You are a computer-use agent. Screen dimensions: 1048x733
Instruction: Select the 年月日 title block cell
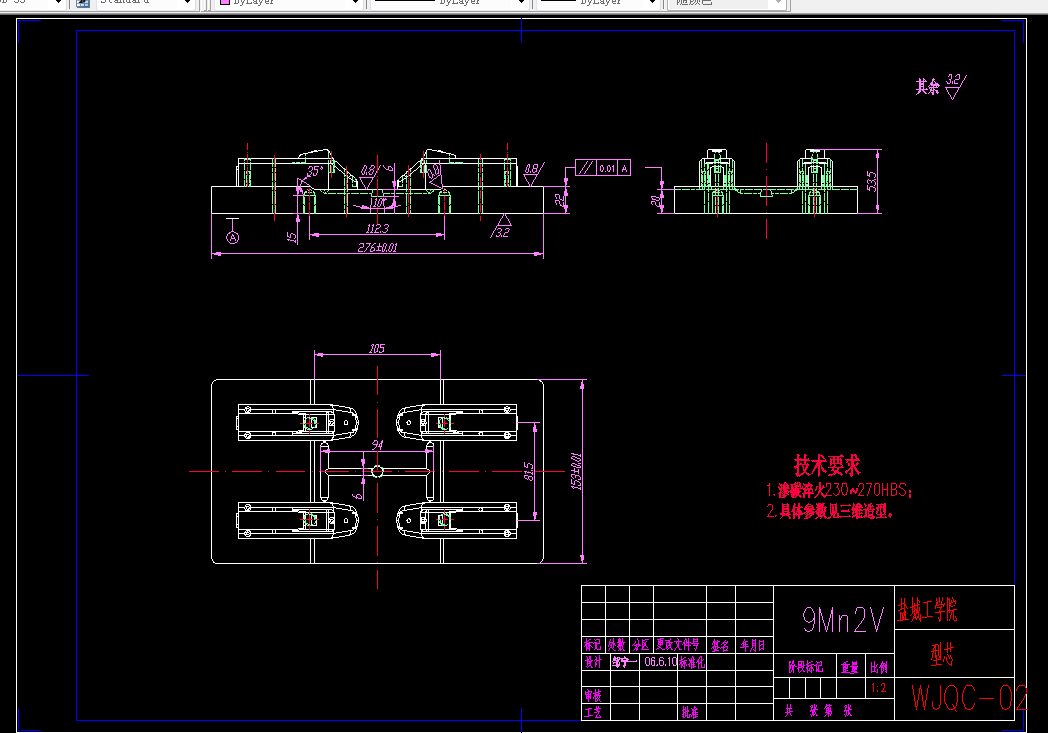pos(753,645)
